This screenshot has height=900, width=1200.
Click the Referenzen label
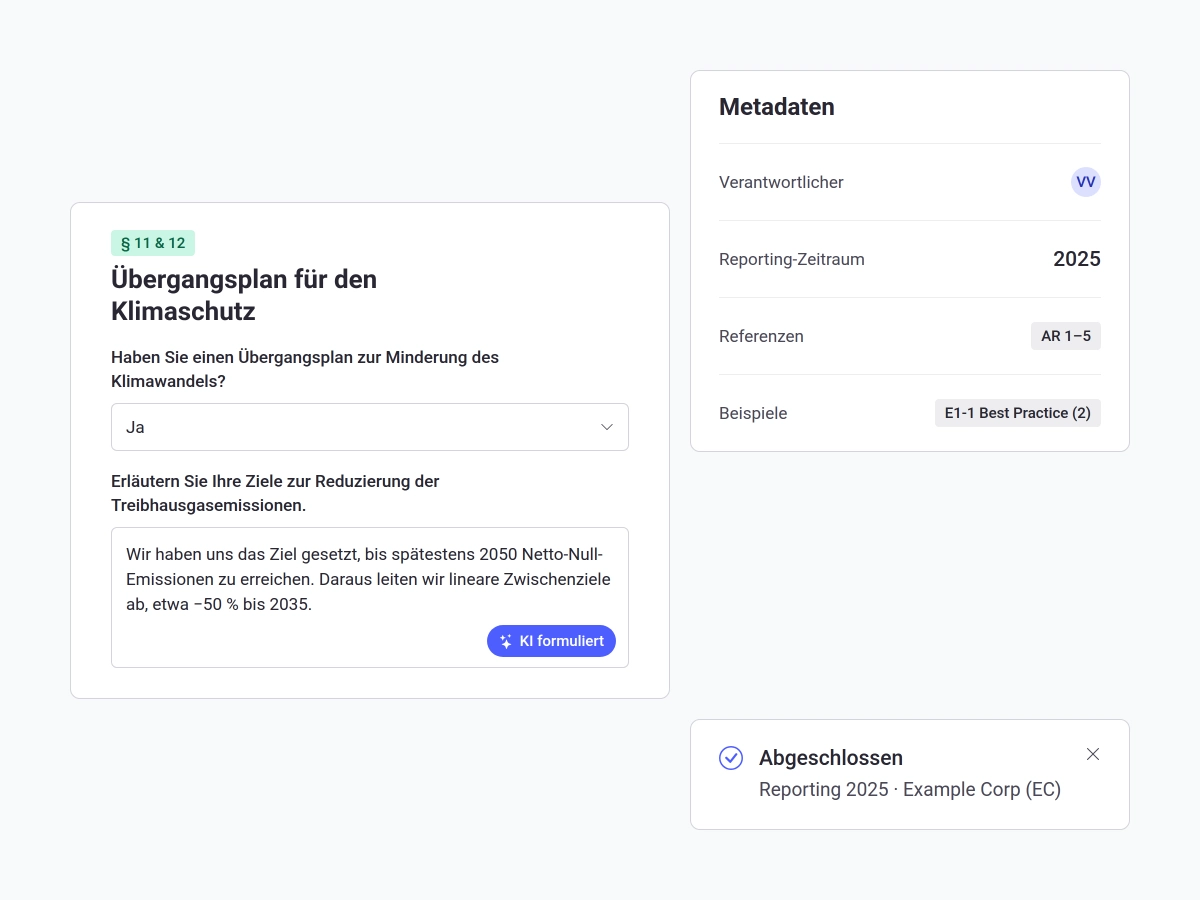[761, 336]
